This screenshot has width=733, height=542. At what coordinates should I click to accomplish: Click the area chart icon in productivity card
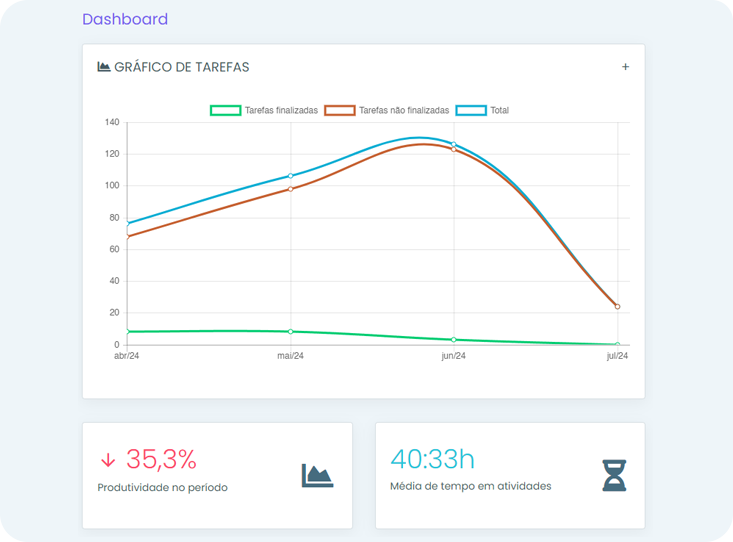[317, 475]
